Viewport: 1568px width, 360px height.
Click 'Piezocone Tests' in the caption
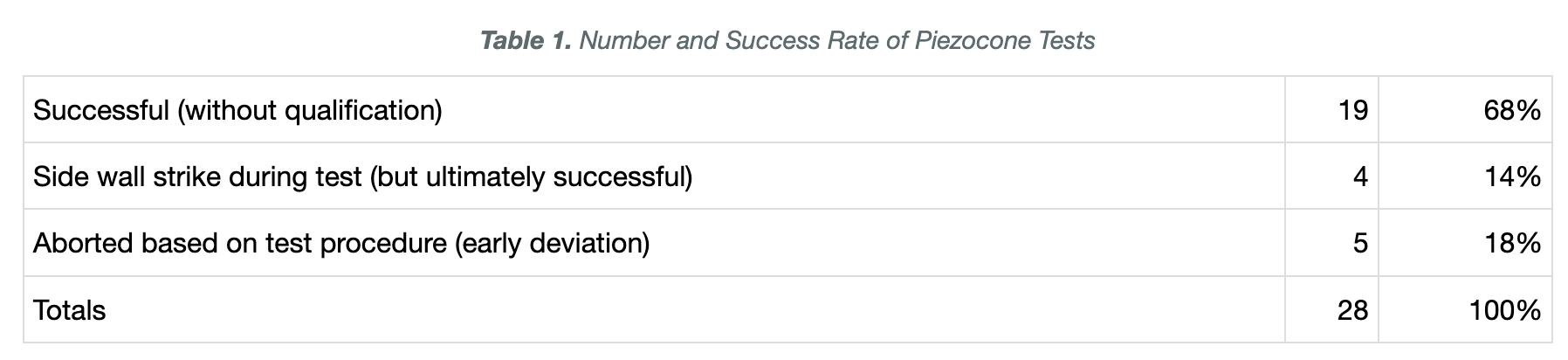[1005, 41]
